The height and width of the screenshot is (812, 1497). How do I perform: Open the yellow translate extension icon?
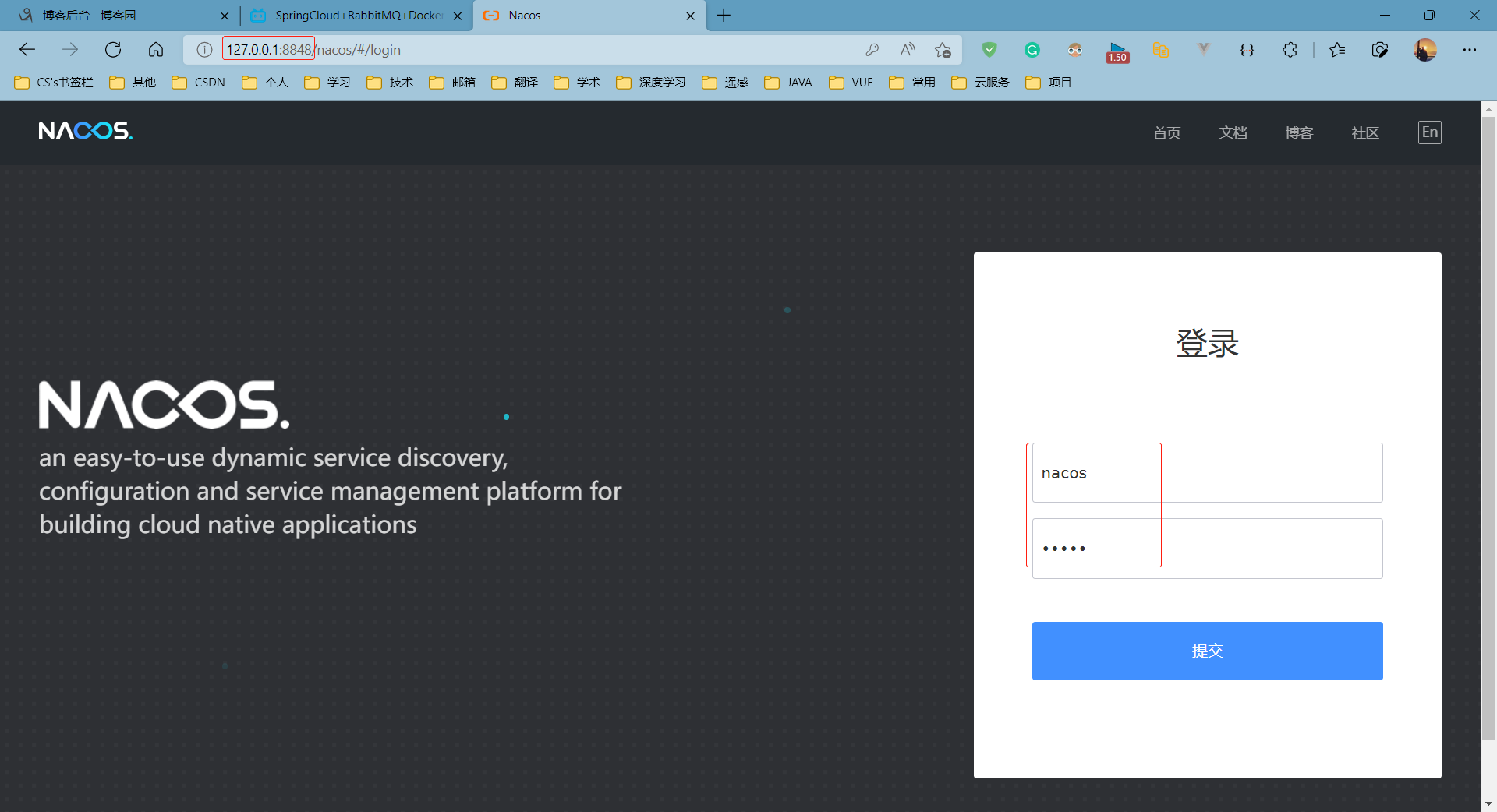1161,50
